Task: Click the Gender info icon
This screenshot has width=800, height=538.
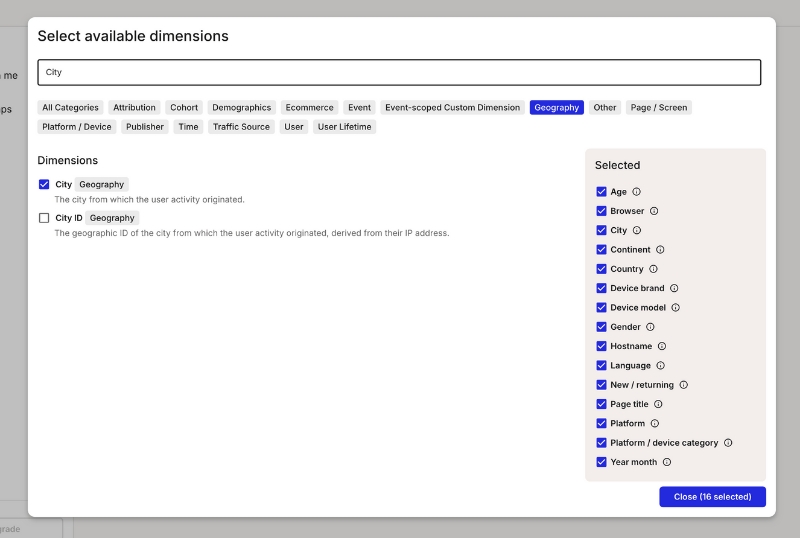Action: click(x=650, y=327)
